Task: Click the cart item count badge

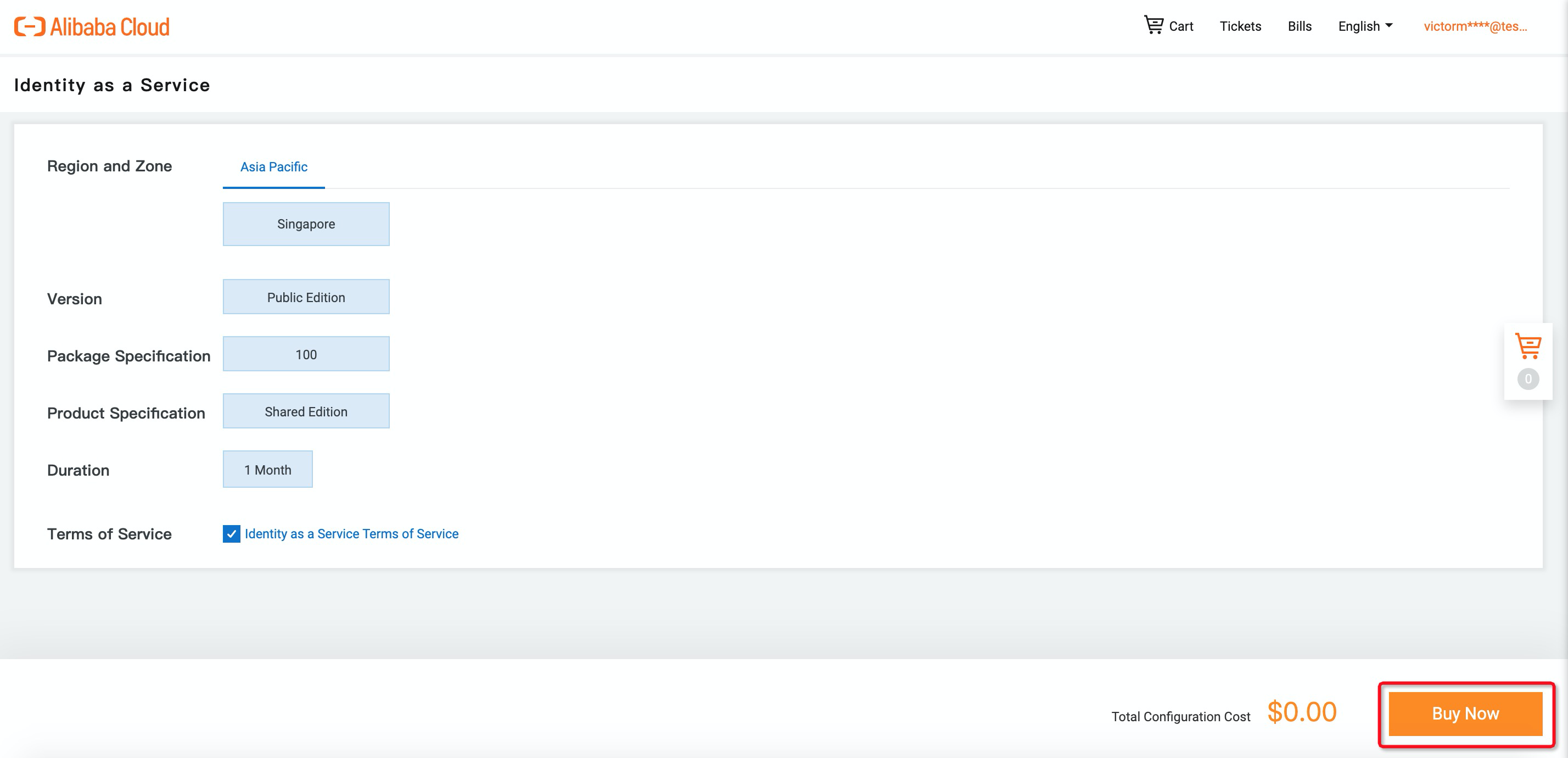Action: pyautogui.click(x=1528, y=380)
